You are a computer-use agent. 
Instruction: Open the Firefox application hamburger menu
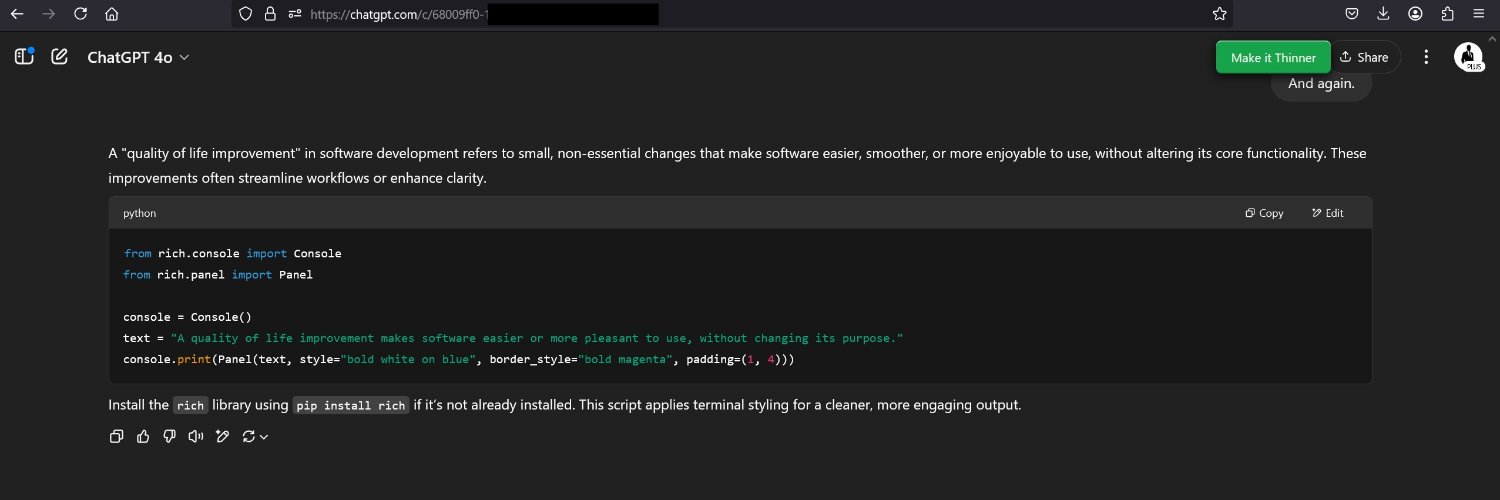1479,14
